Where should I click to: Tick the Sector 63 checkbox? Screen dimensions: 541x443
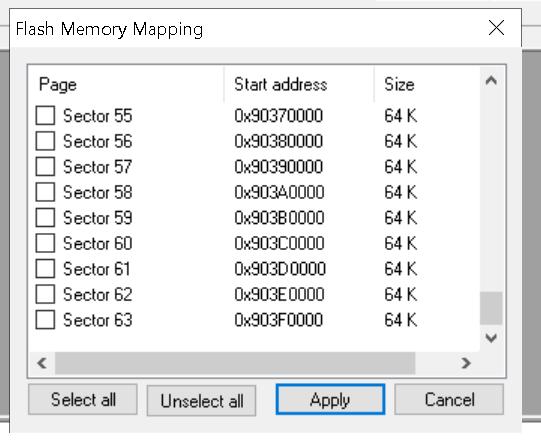click(x=45, y=319)
